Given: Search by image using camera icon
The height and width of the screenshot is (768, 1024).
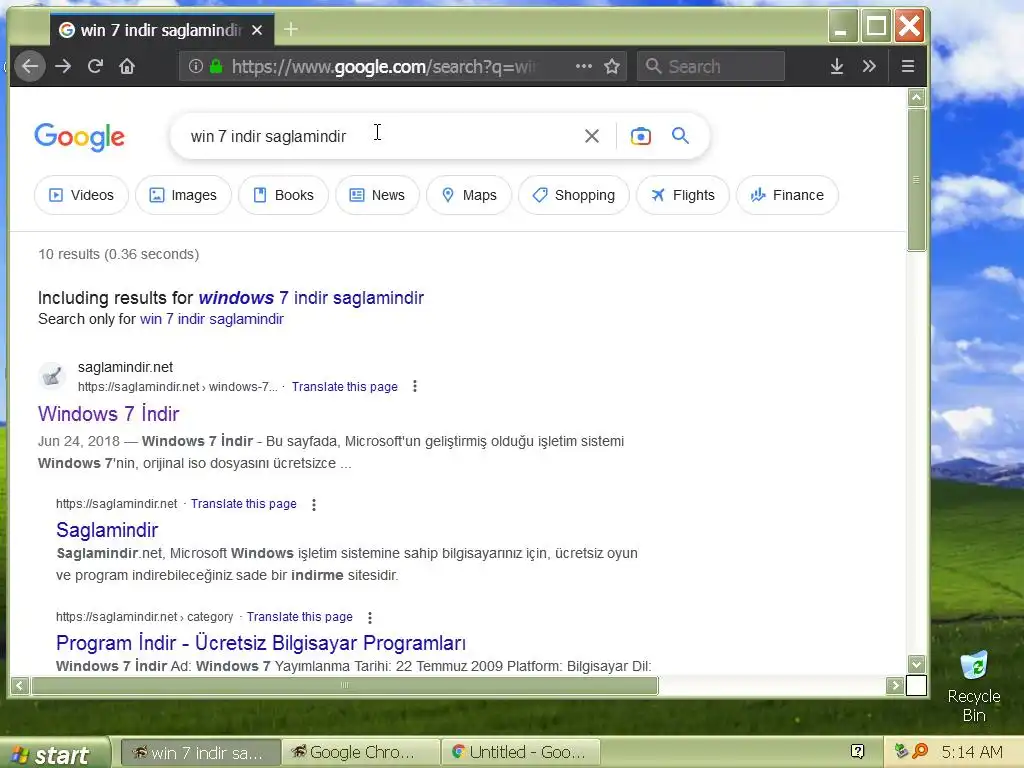Looking at the screenshot, I should coord(641,136).
